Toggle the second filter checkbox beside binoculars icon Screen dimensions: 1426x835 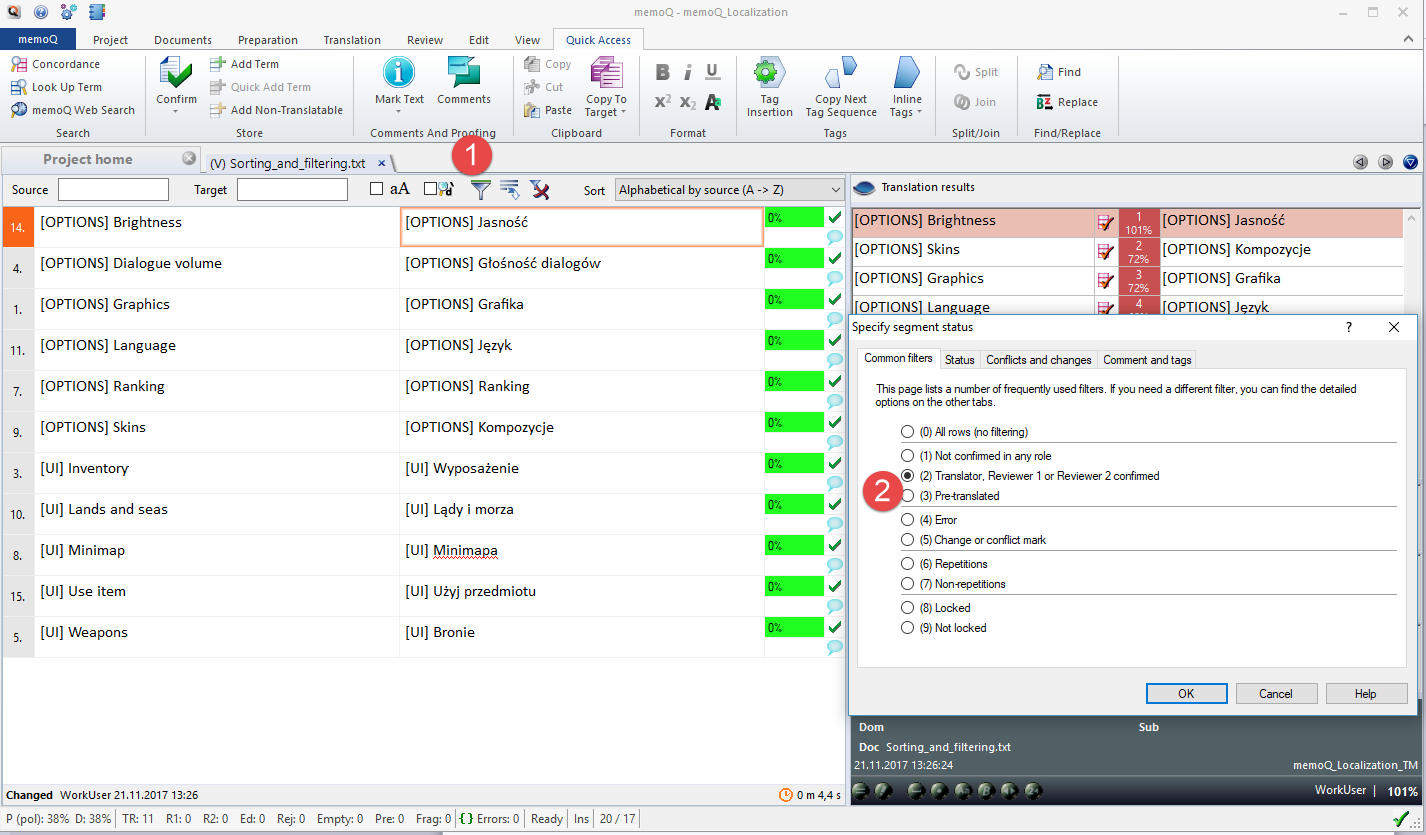pyautogui.click(x=430, y=189)
